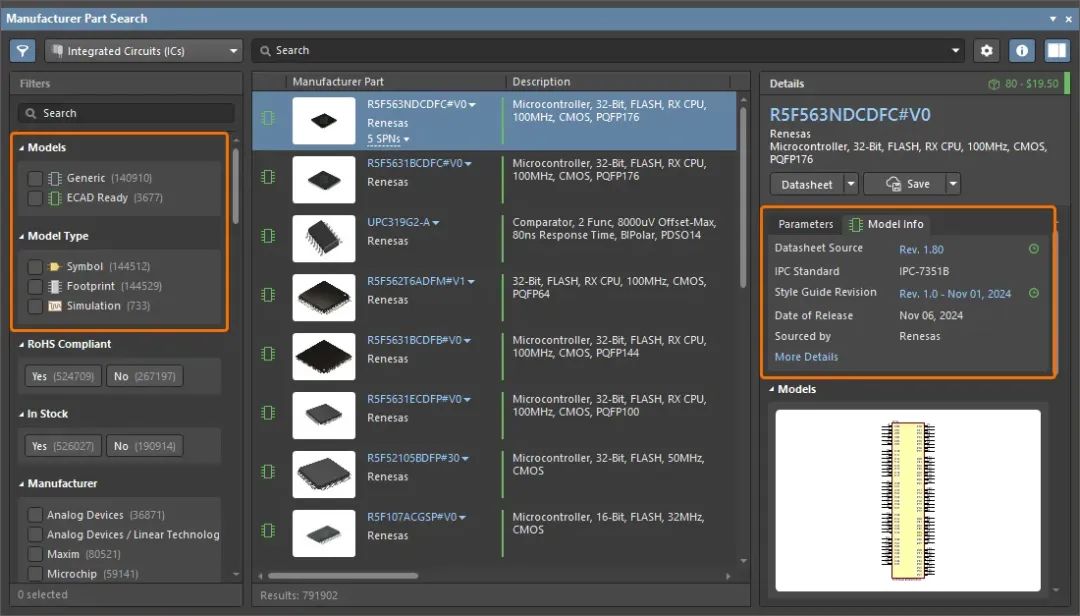This screenshot has width=1080, height=616.
Task: Collapse the Models section in Details
Action: 771,389
